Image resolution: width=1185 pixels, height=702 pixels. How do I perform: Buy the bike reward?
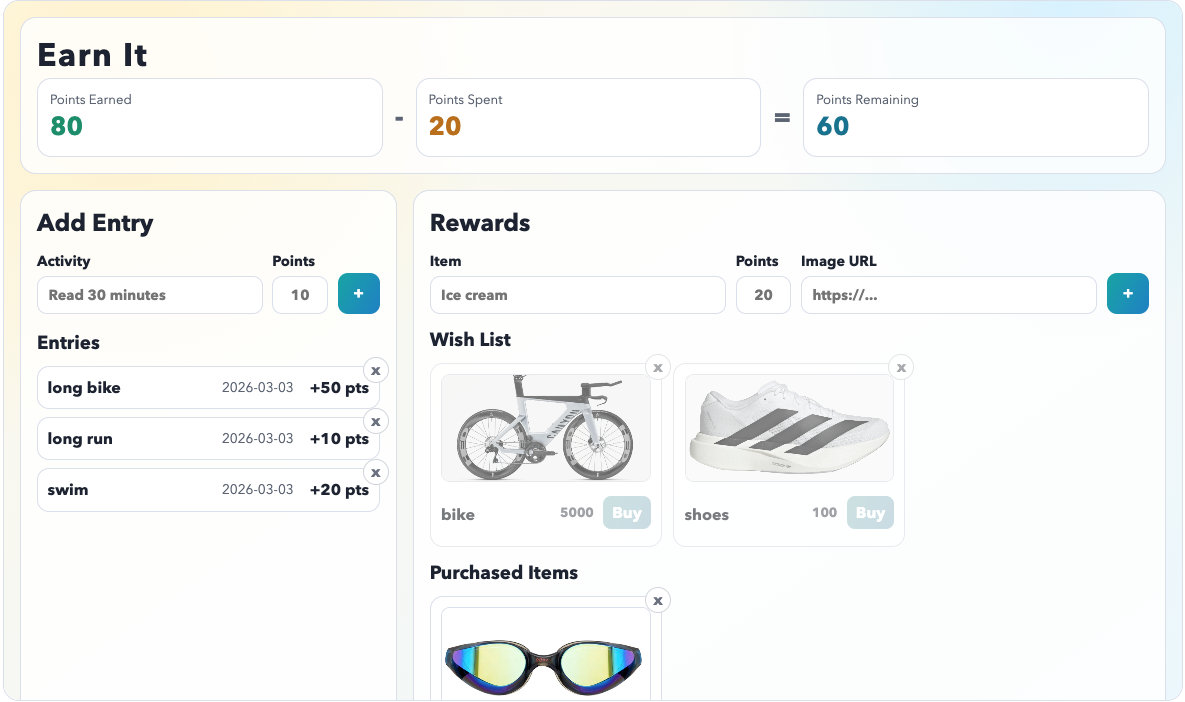[627, 513]
